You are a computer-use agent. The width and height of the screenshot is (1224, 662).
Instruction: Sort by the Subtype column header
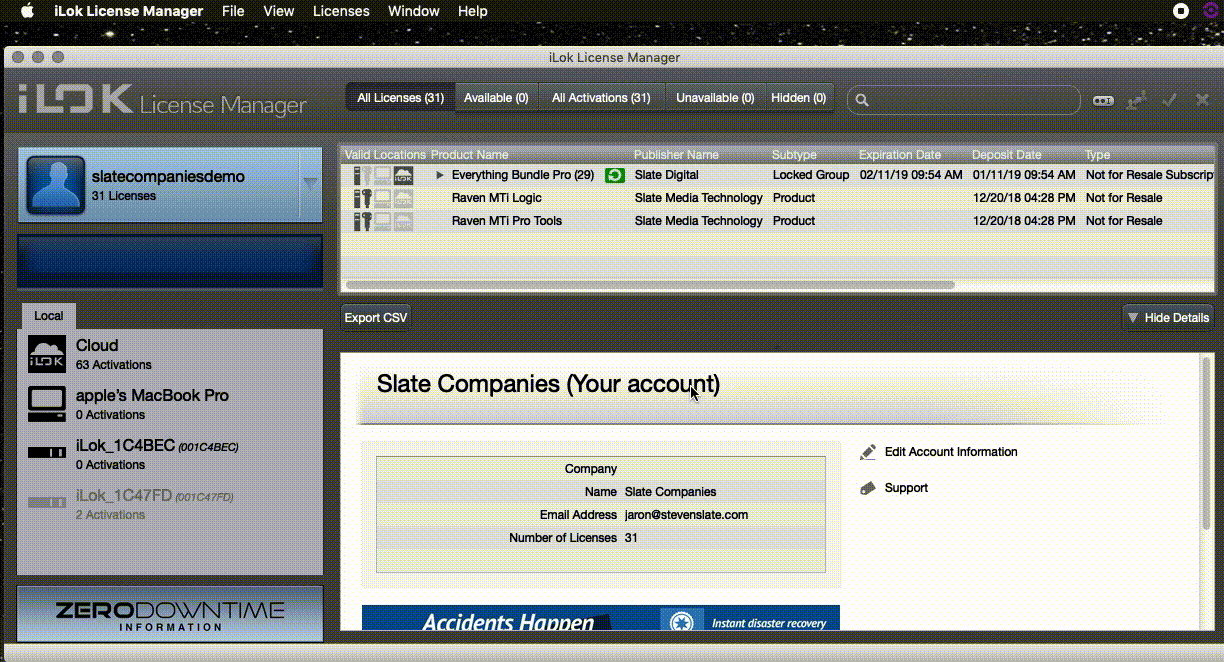pyautogui.click(x=794, y=155)
